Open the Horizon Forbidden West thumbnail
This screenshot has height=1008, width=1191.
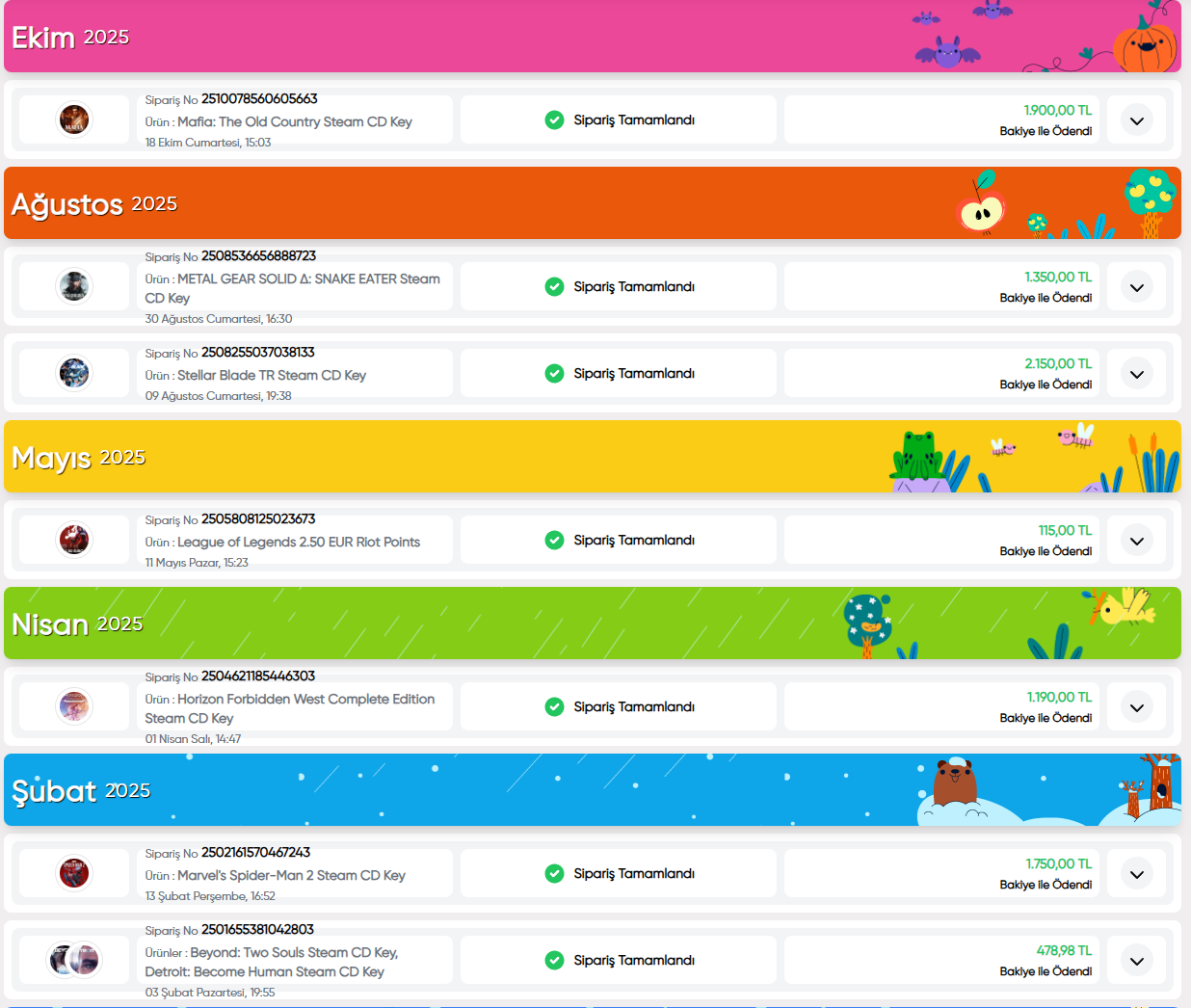point(74,706)
